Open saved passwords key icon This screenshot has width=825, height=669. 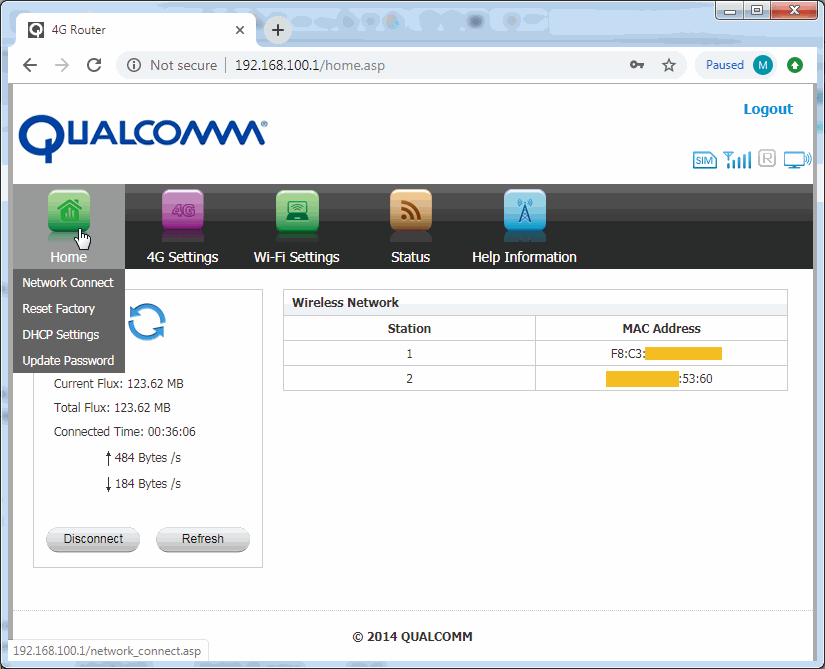pyautogui.click(x=637, y=65)
